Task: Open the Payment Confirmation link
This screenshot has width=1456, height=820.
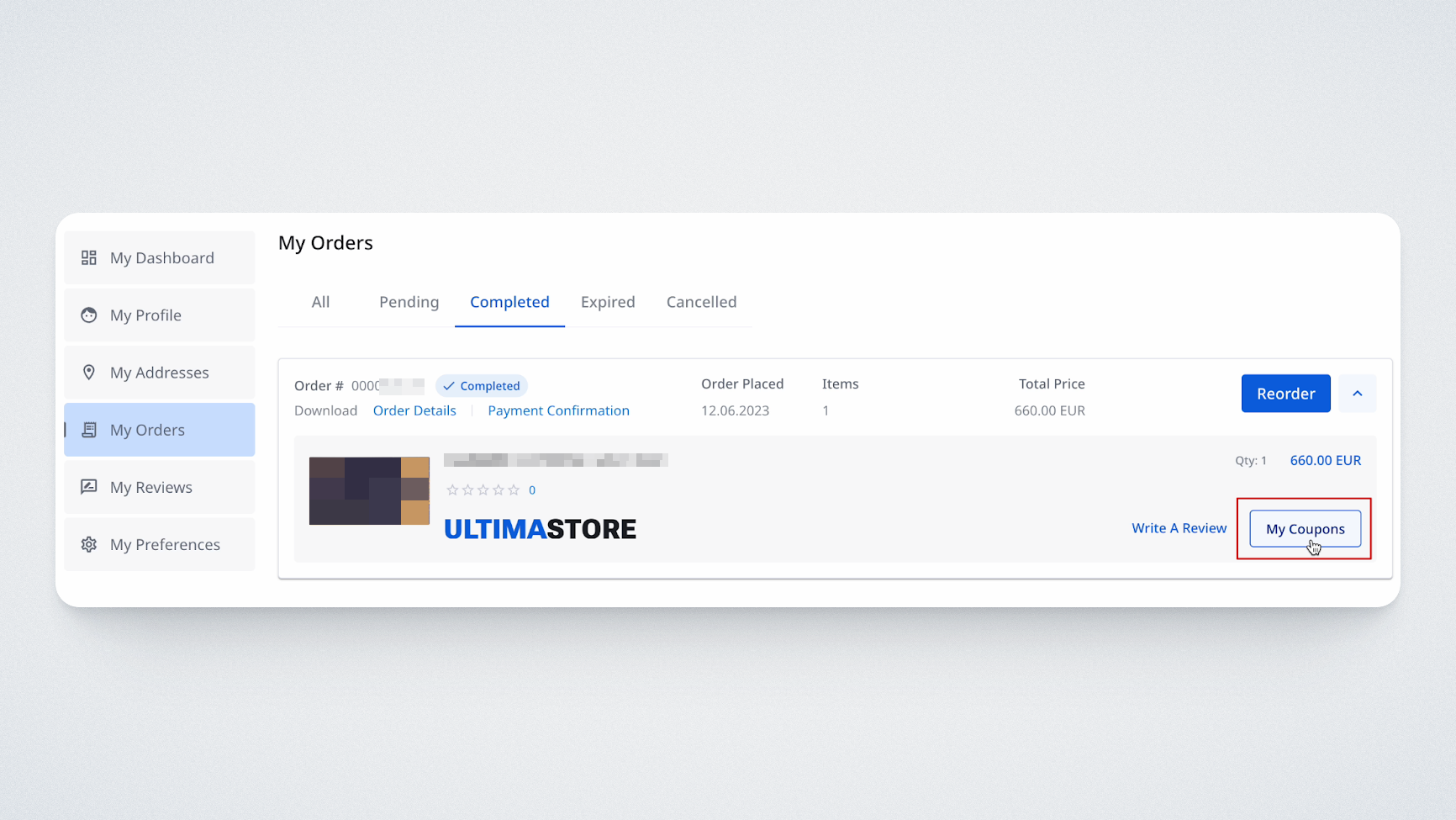Action: coord(558,410)
